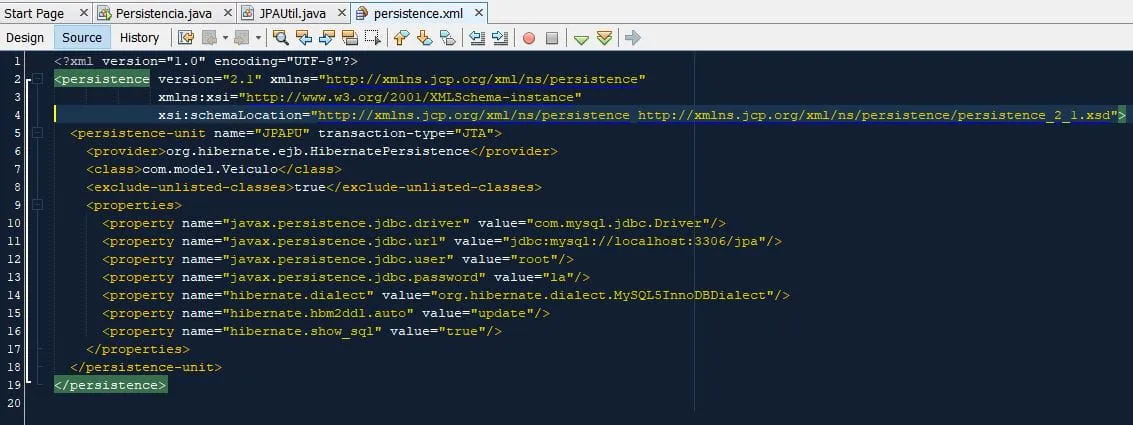
Task: Open the Back navigation dropdown arrow
Action: click(226, 38)
